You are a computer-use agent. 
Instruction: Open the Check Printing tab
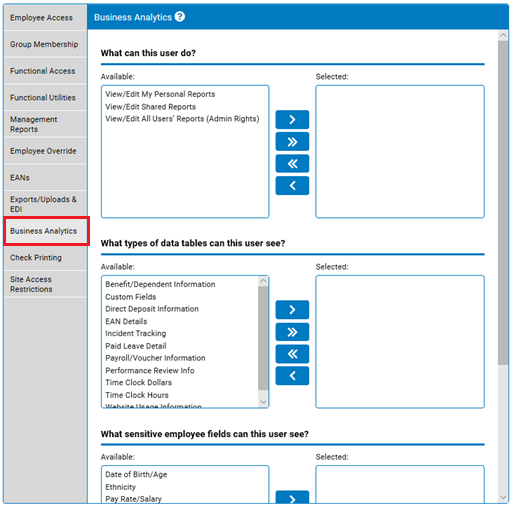(x=45, y=258)
